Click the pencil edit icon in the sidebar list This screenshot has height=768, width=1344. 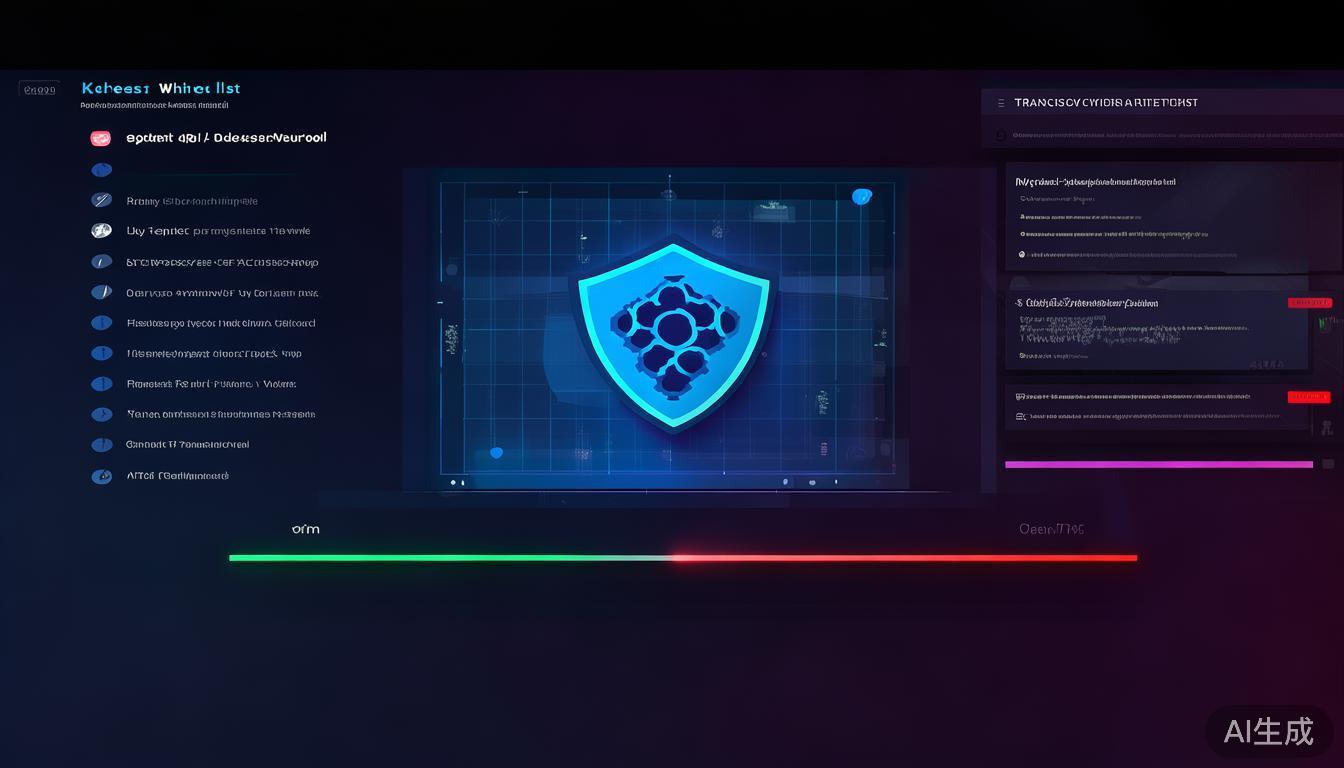(x=101, y=199)
